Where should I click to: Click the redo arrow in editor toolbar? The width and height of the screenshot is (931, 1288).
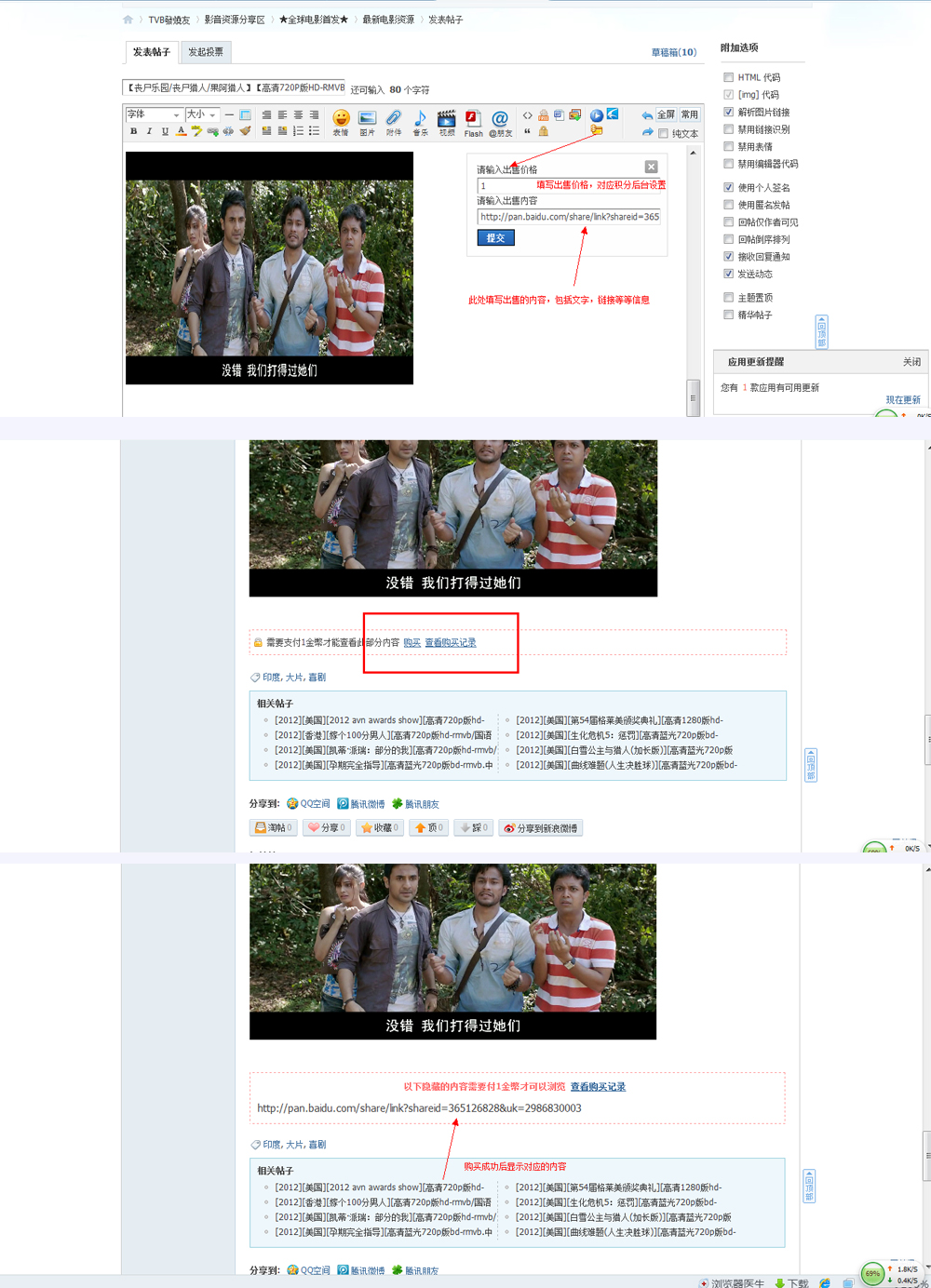click(647, 132)
